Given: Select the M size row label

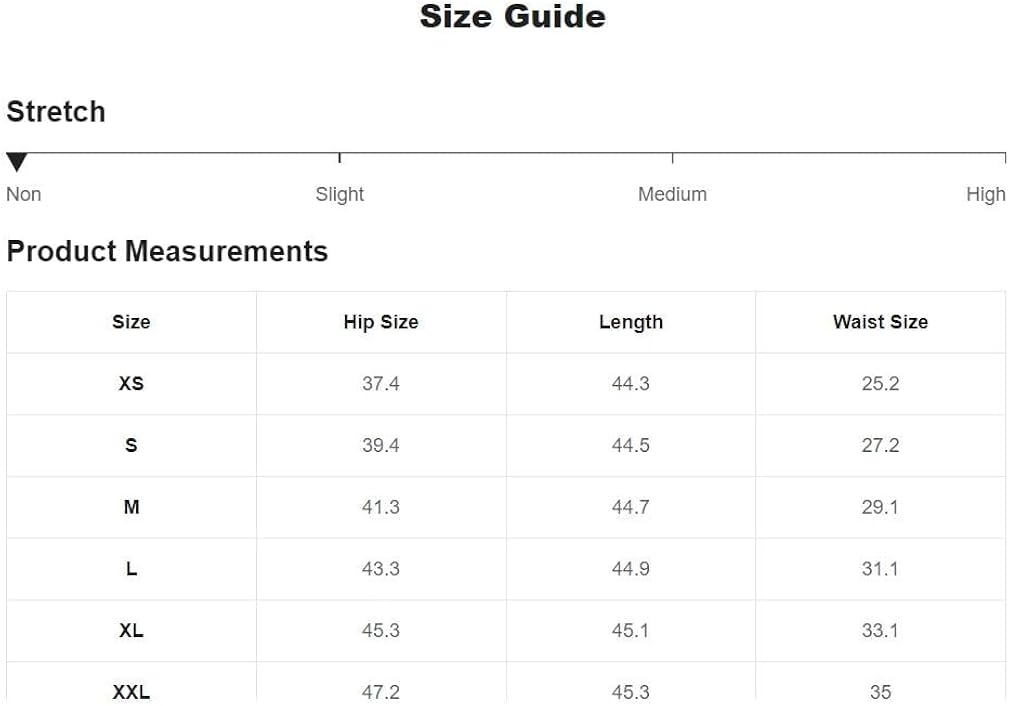Looking at the screenshot, I should pyautogui.click(x=131, y=507).
